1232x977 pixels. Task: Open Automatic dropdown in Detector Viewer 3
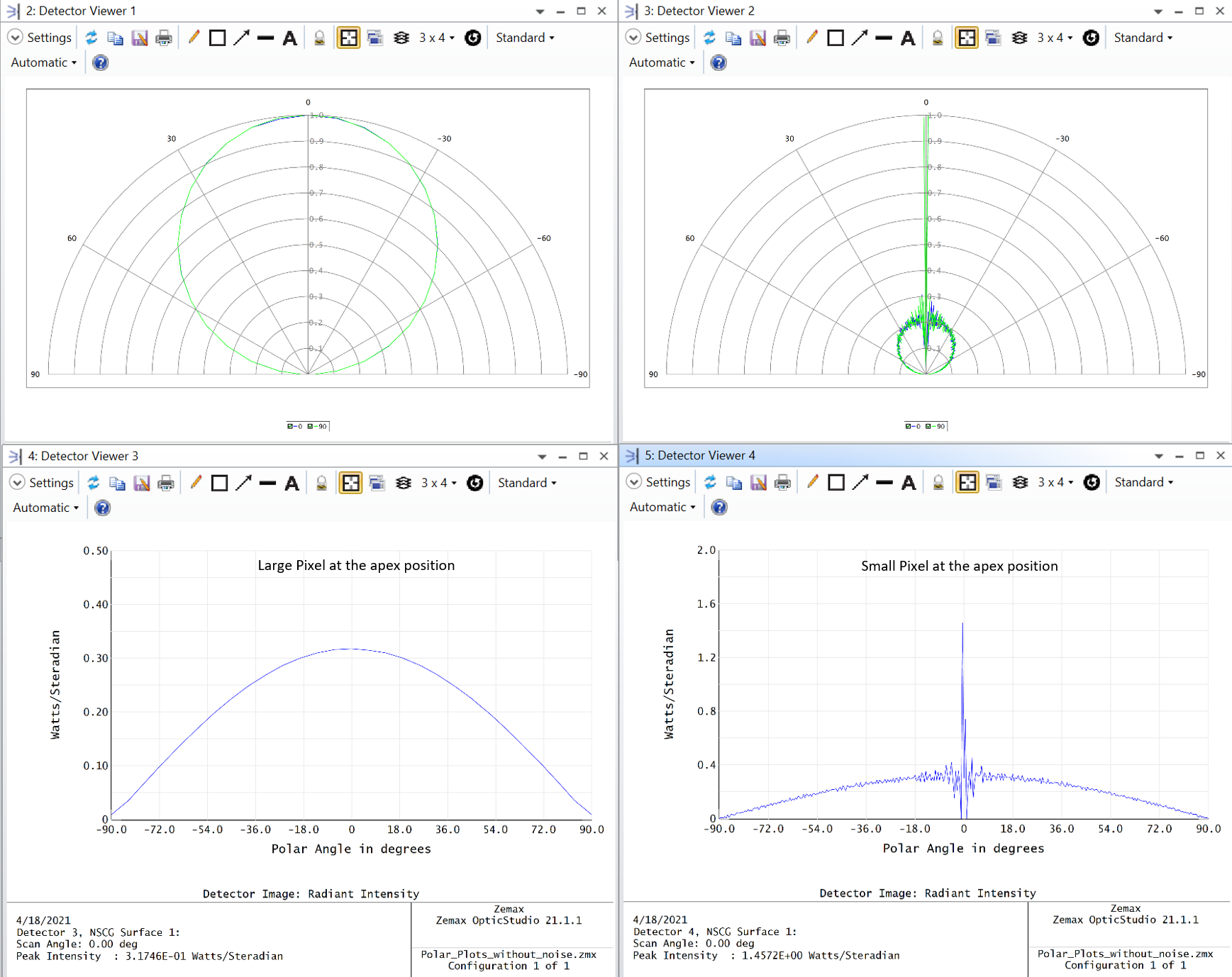pos(45,508)
